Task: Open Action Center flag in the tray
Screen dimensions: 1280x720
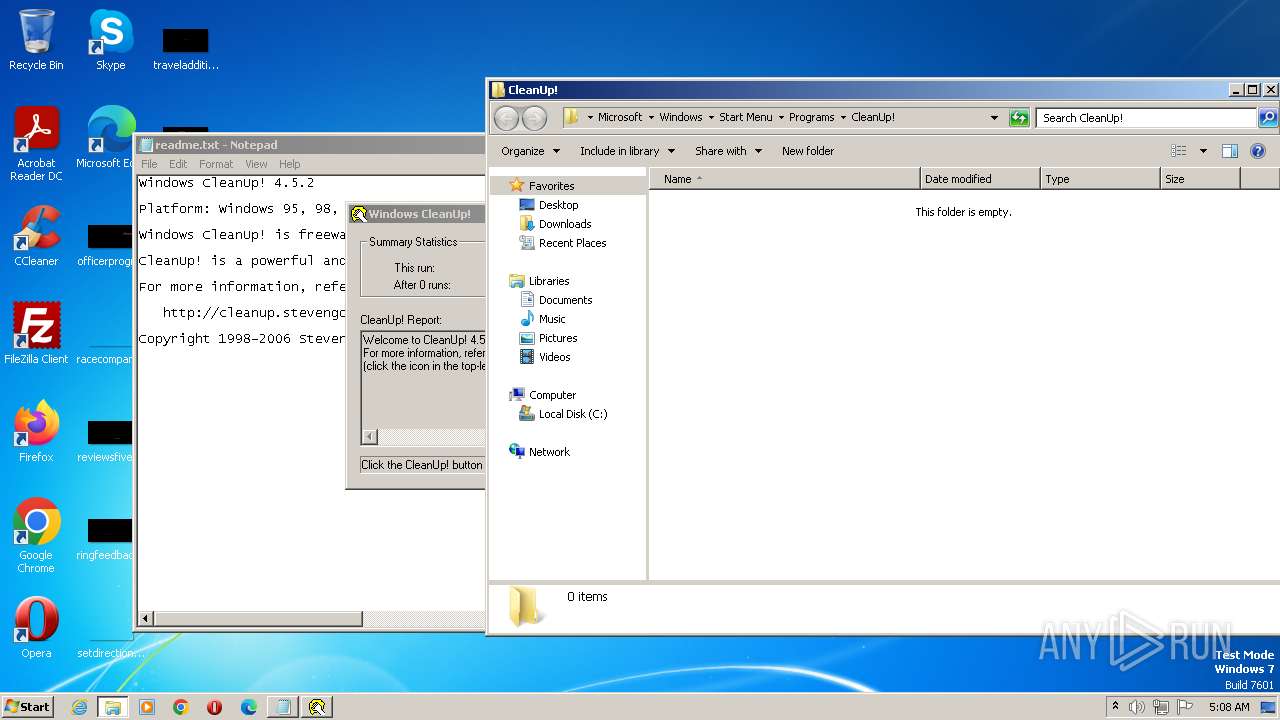Action: coord(1186,707)
